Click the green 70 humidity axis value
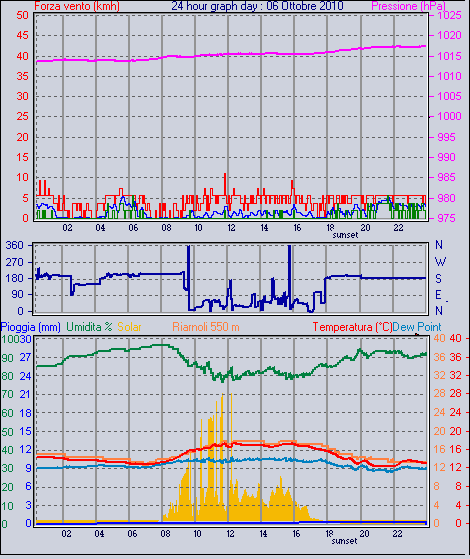470x559 pixels. (x=7, y=395)
